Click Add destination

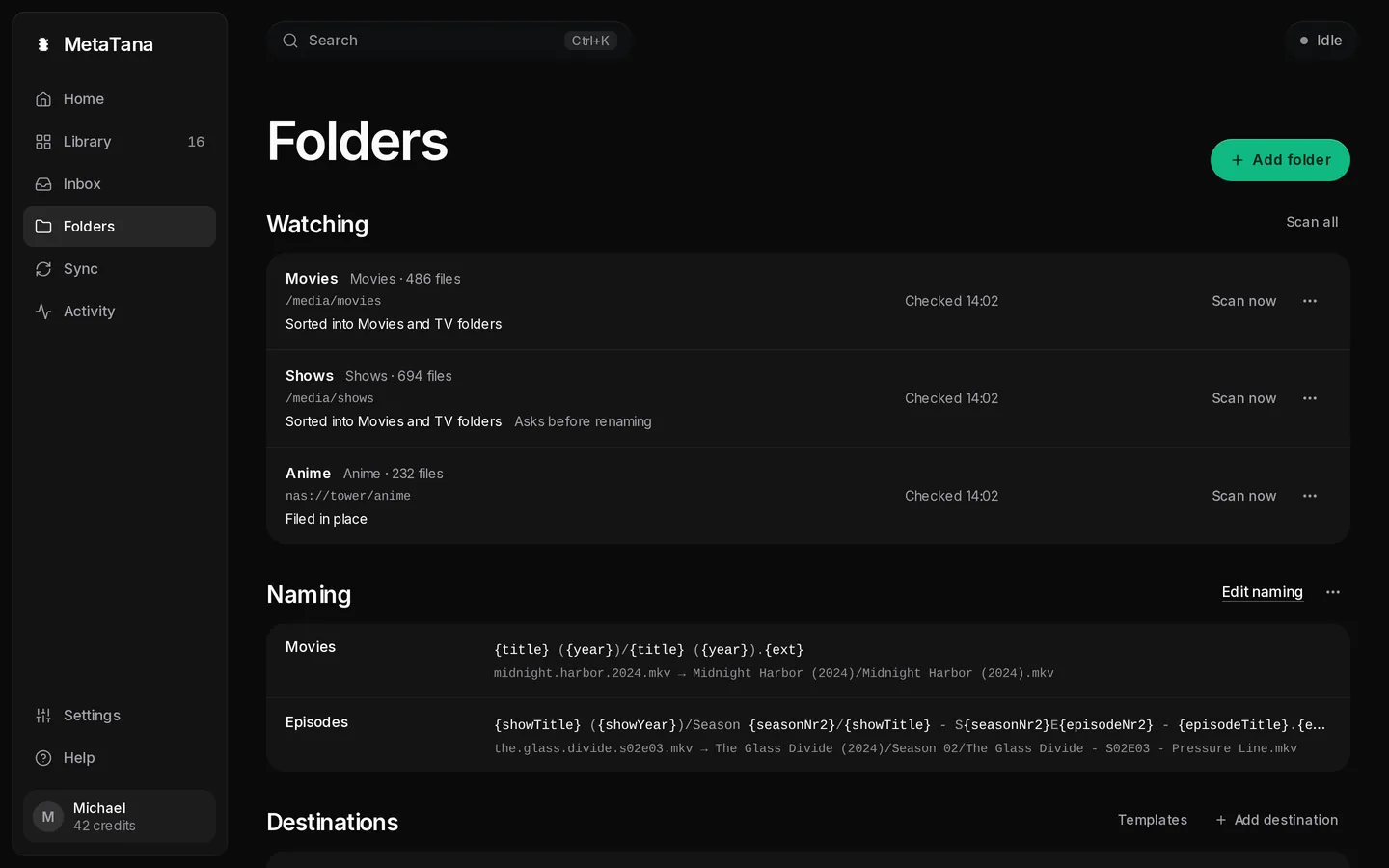click(1276, 820)
